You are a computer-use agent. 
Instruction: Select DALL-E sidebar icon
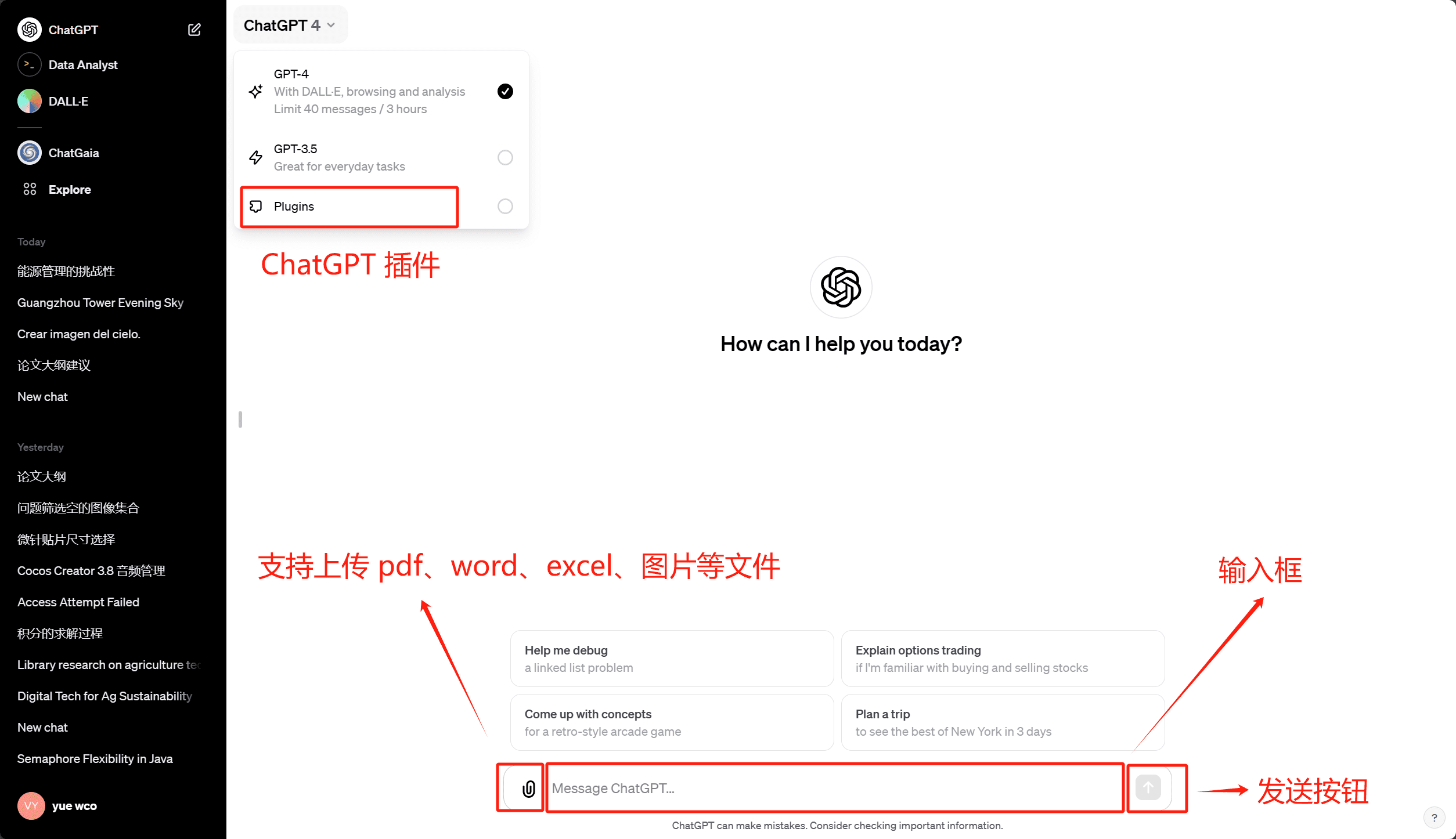click(x=28, y=100)
